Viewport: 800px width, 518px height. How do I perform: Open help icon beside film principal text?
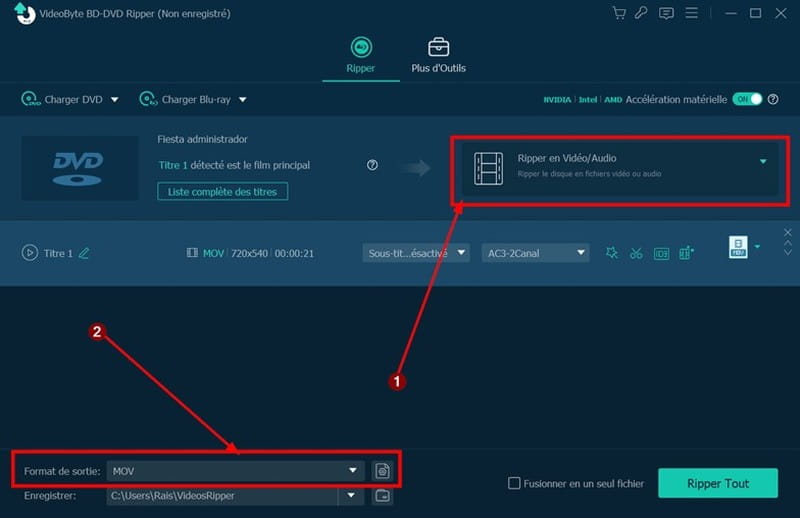click(372, 165)
